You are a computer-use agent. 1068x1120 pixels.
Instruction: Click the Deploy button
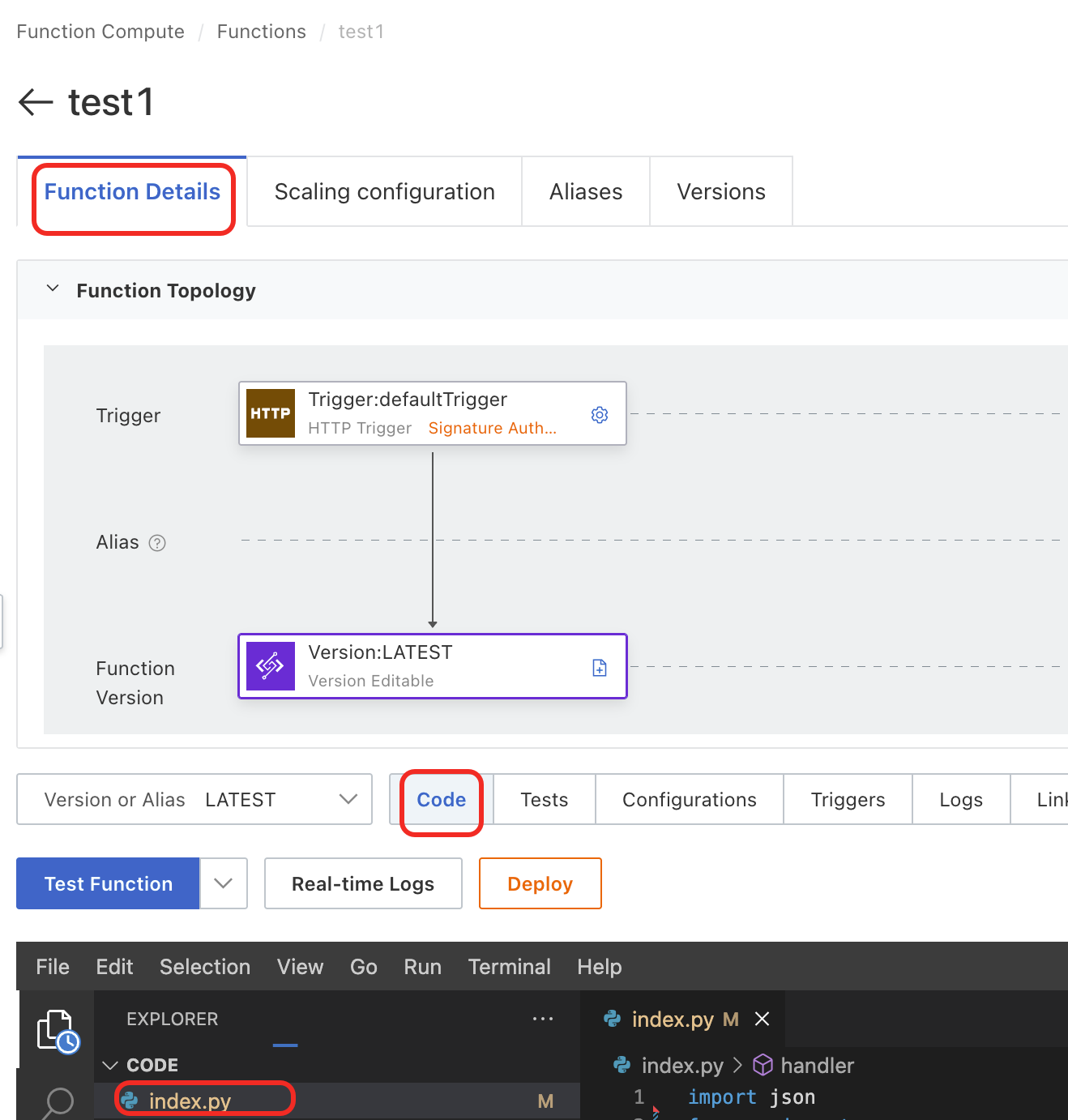point(540,883)
